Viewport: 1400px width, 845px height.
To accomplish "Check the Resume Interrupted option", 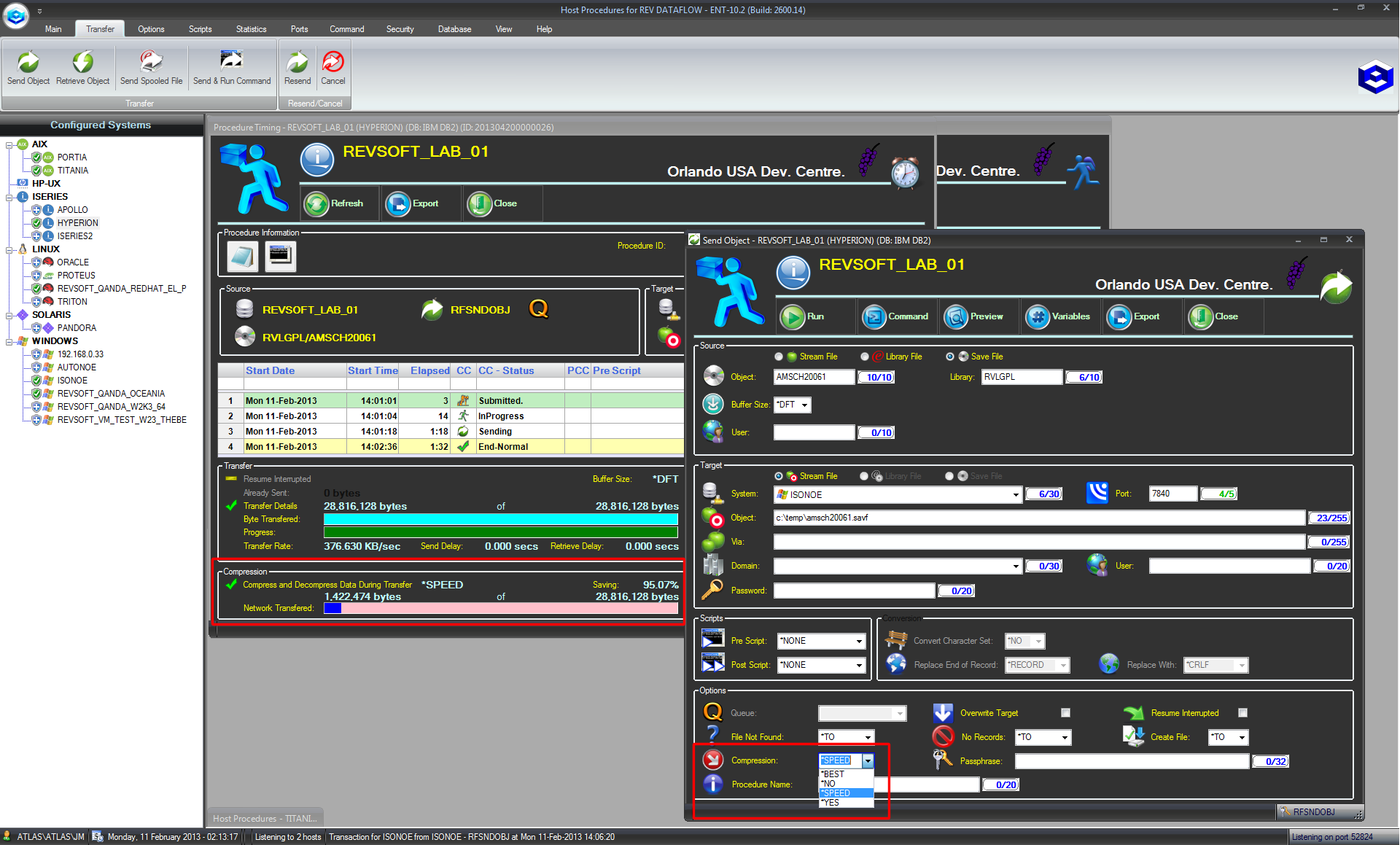I will pos(1242,713).
